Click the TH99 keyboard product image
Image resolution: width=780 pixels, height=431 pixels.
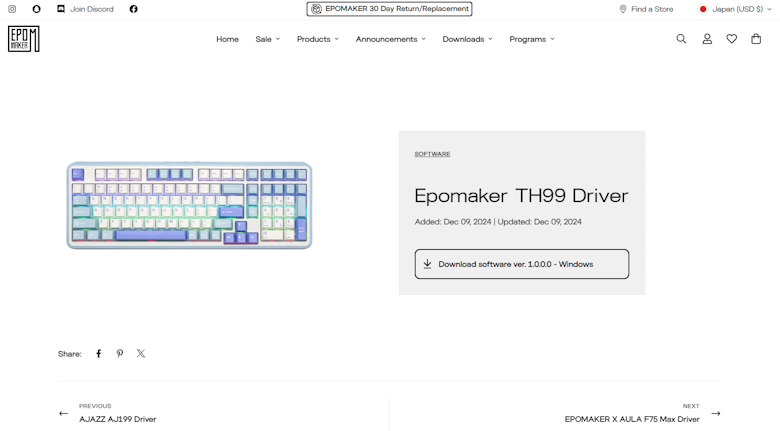pos(189,205)
